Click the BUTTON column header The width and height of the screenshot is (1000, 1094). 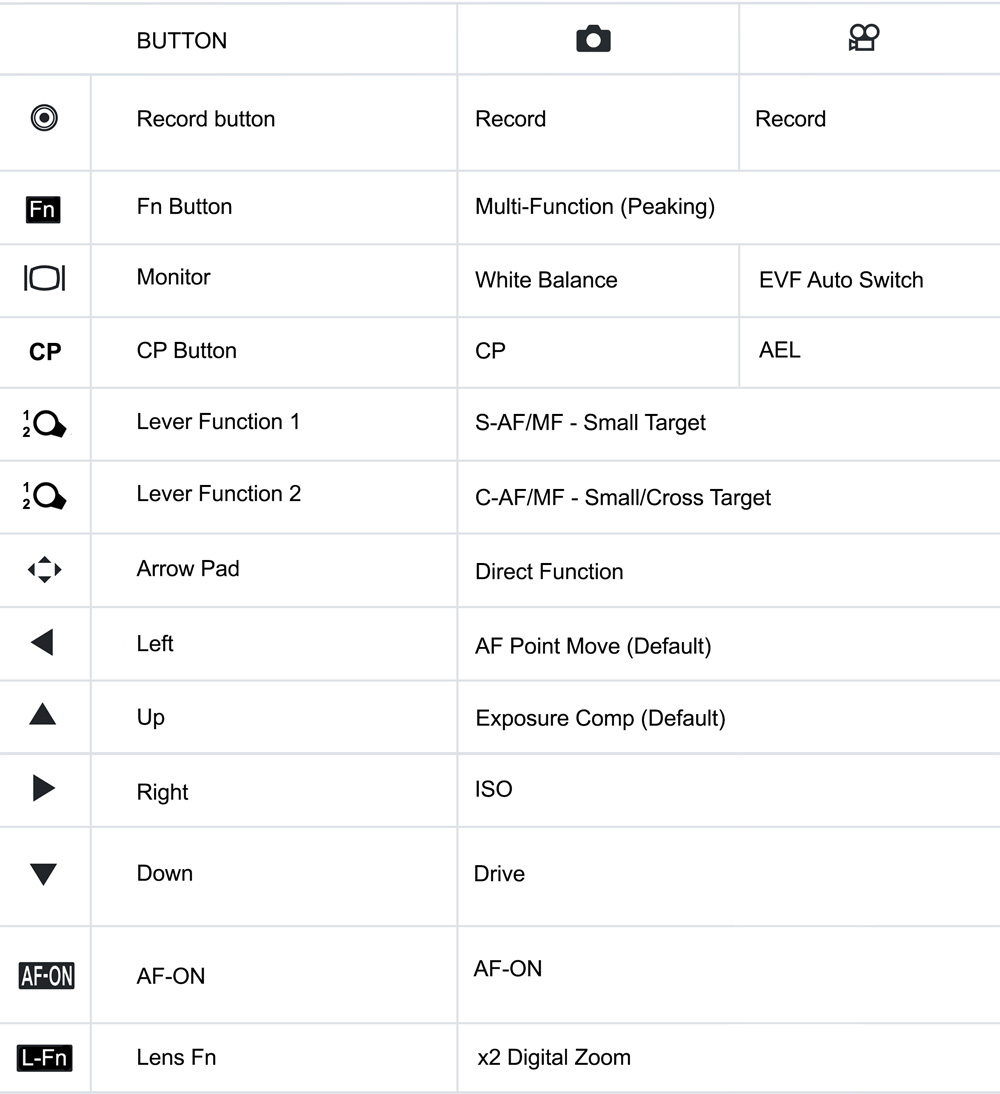pos(182,41)
